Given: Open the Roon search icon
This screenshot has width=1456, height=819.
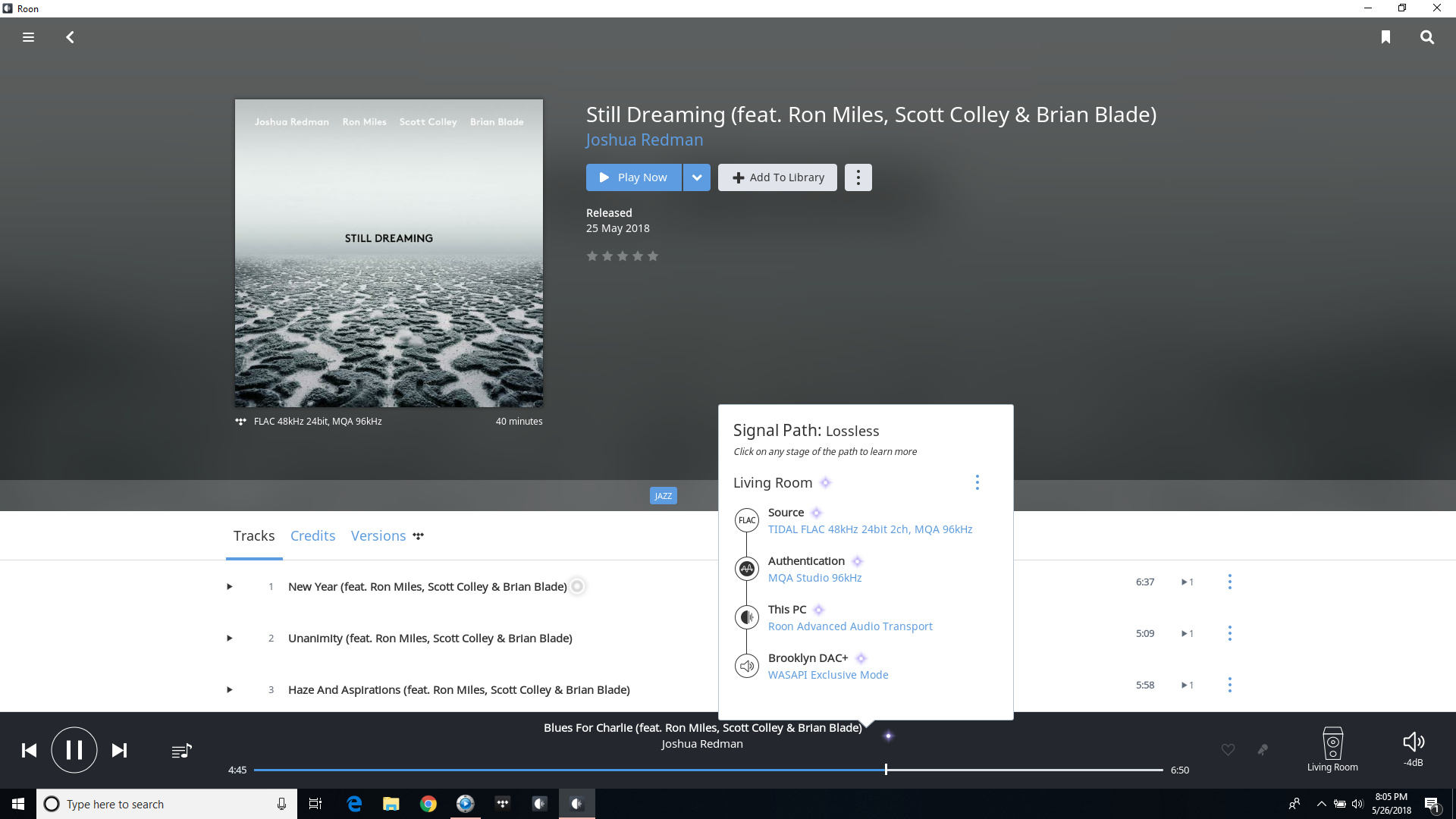Looking at the screenshot, I should tap(1427, 37).
